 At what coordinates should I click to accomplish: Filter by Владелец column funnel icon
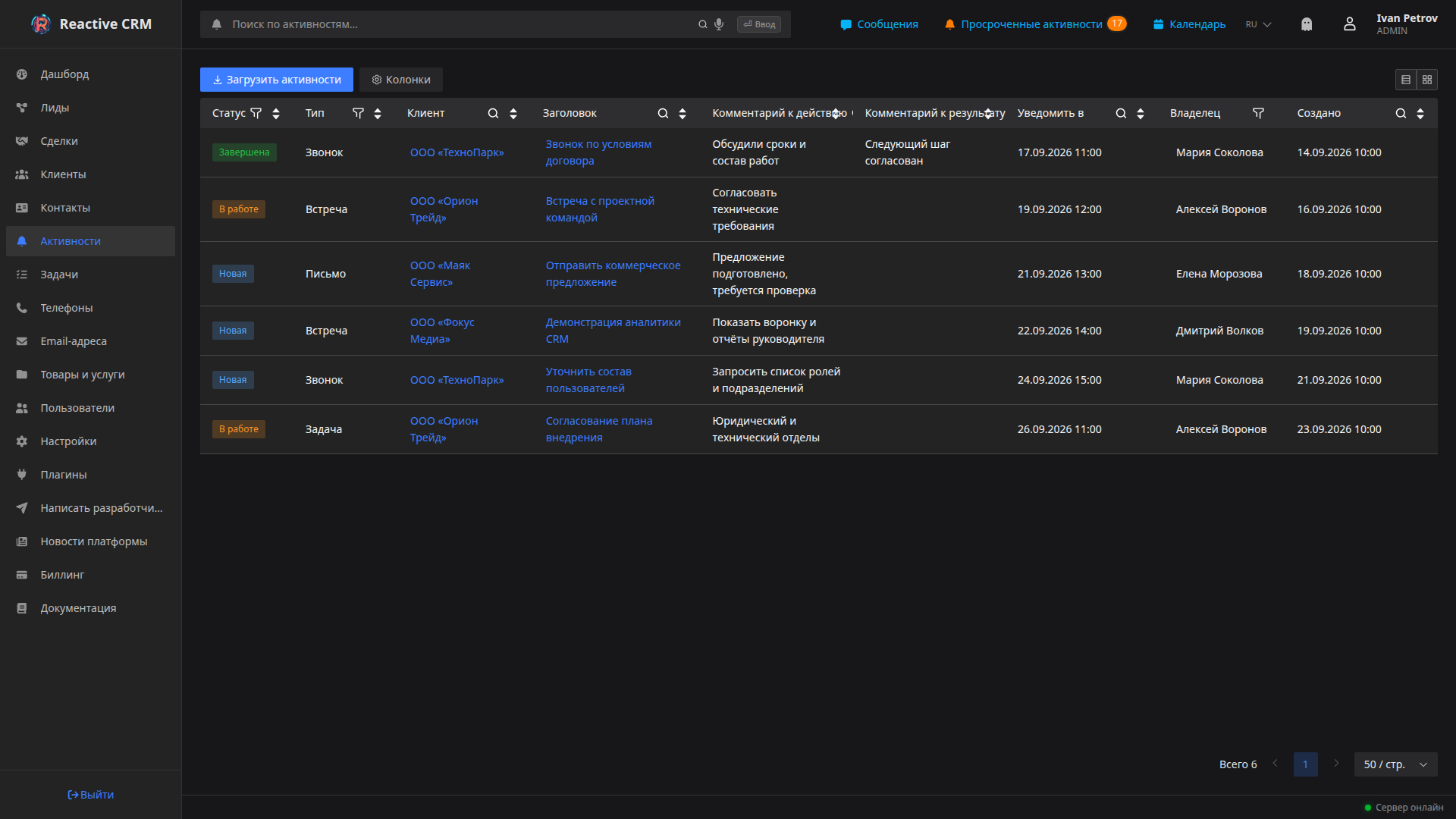[1259, 113]
